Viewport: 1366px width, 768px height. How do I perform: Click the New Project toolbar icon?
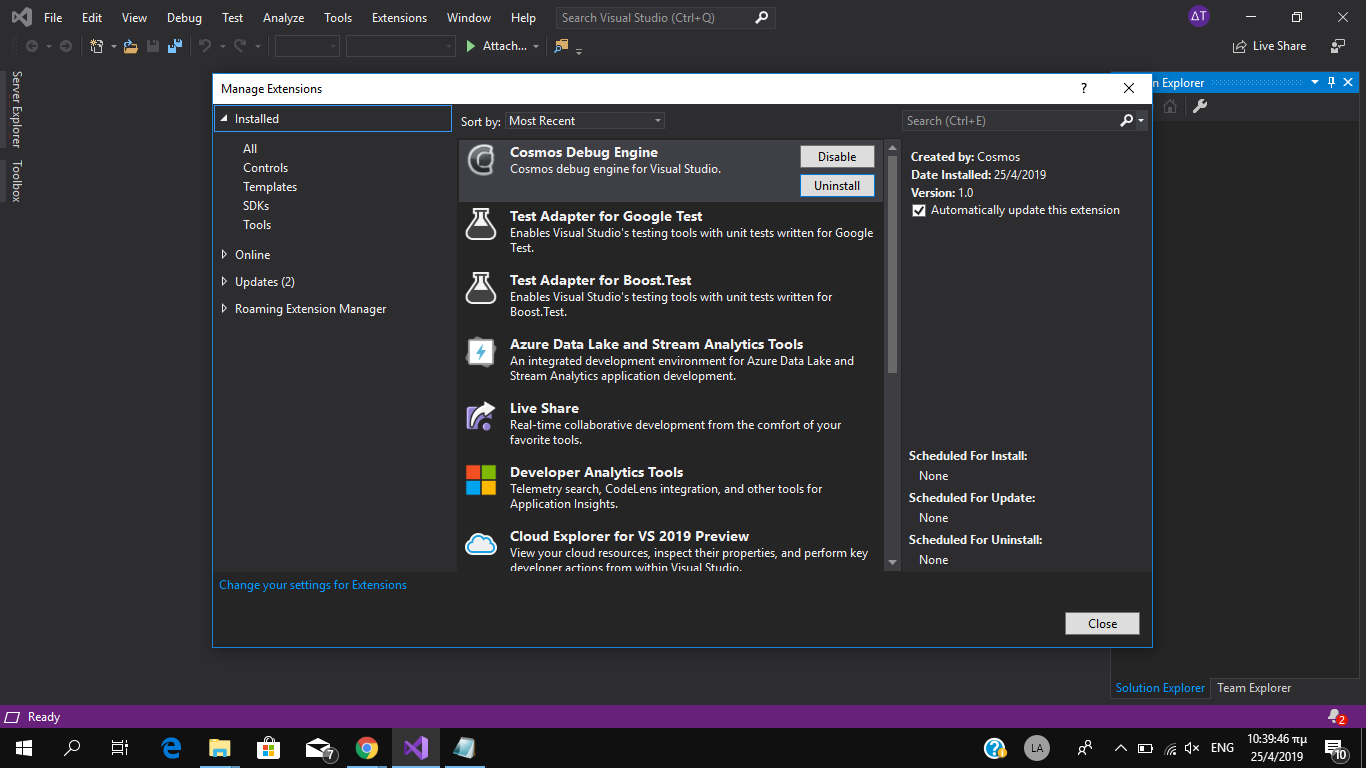pos(97,46)
